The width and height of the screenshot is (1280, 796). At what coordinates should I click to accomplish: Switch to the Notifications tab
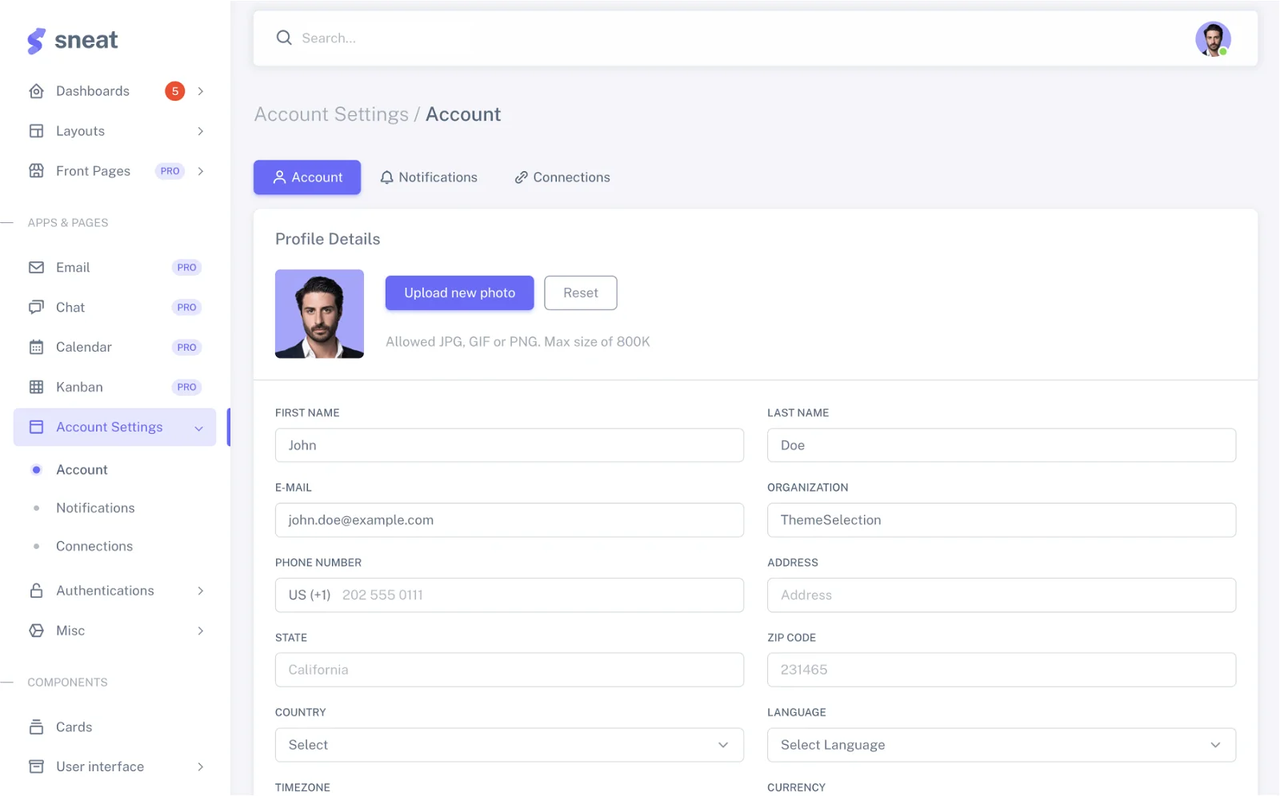coord(429,177)
